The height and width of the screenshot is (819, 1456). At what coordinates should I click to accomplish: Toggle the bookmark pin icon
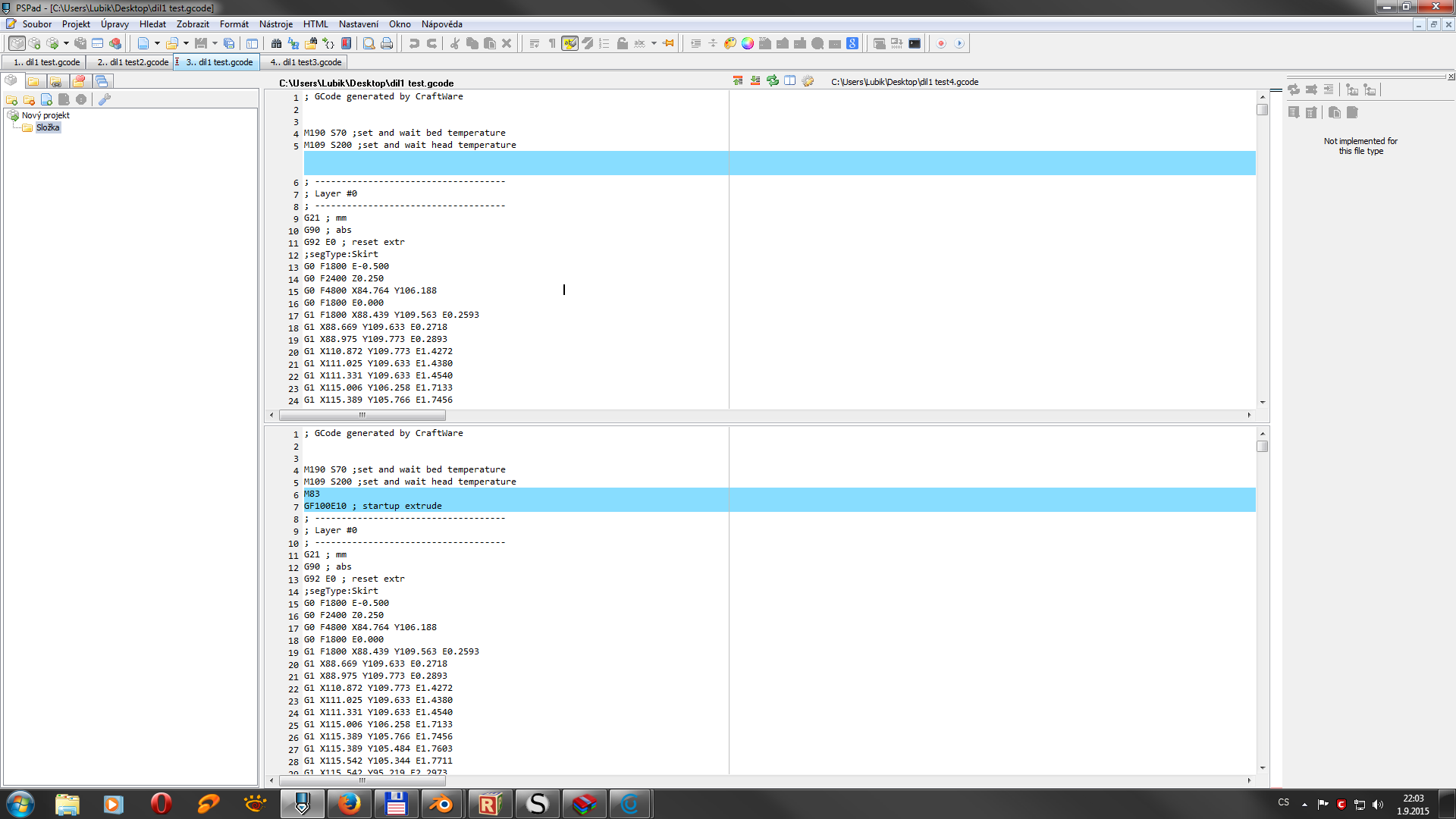coord(668,43)
